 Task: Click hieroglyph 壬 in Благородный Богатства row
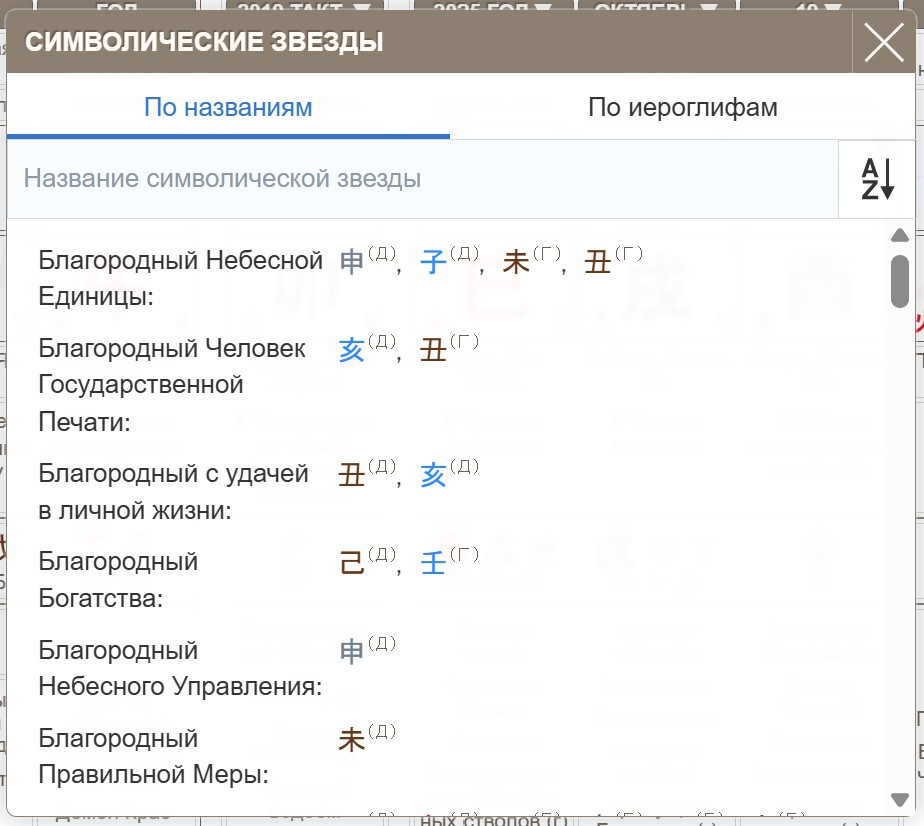[x=432, y=562]
